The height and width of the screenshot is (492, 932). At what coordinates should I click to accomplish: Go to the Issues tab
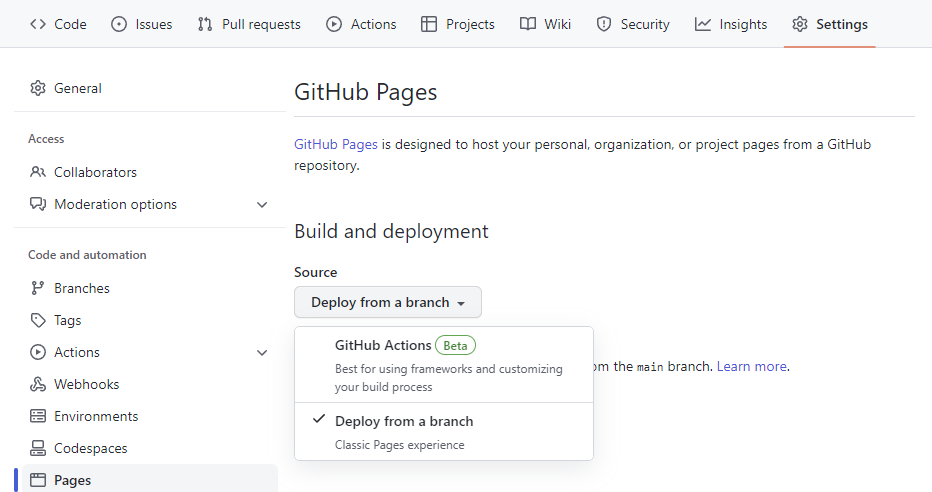pyautogui.click(x=142, y=24)
